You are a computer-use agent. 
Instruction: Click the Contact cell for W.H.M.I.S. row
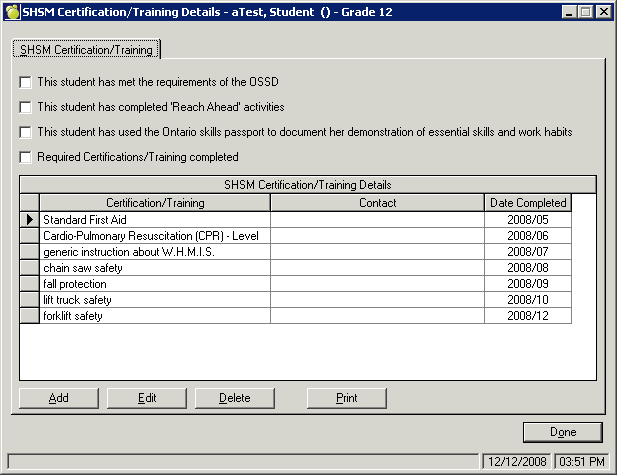coord(377,252)
